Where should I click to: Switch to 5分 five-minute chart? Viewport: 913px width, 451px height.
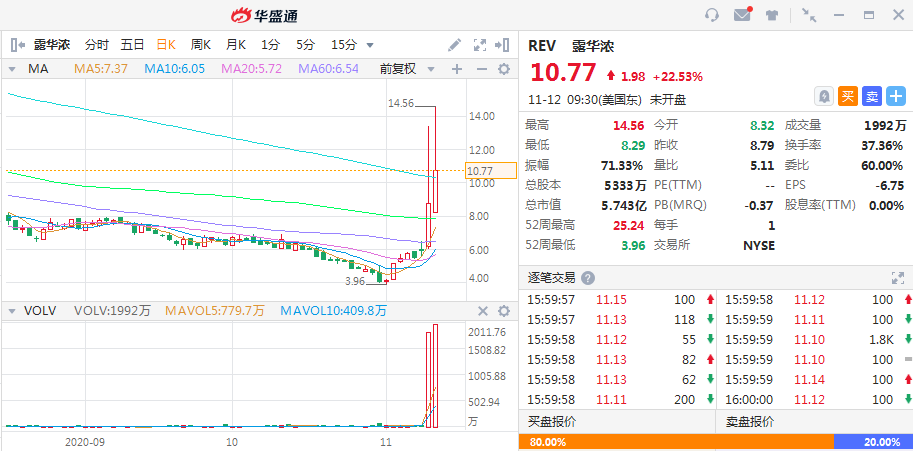tap(305, 45)
